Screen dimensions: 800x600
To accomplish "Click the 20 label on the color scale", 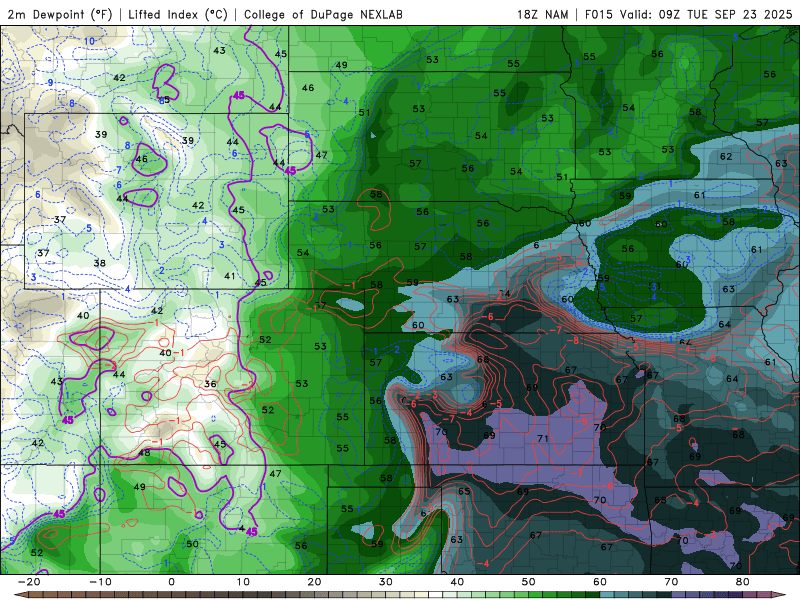I will (314, 582).
